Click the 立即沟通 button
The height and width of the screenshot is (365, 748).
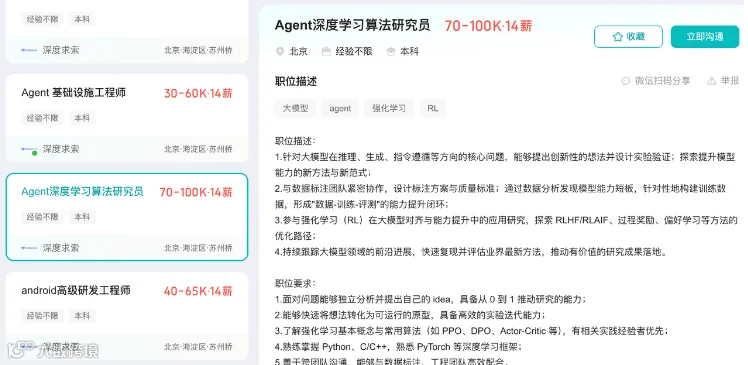705,37
